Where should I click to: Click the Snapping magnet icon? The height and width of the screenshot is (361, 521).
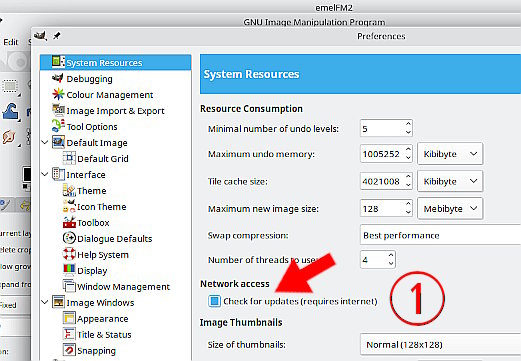69,350
